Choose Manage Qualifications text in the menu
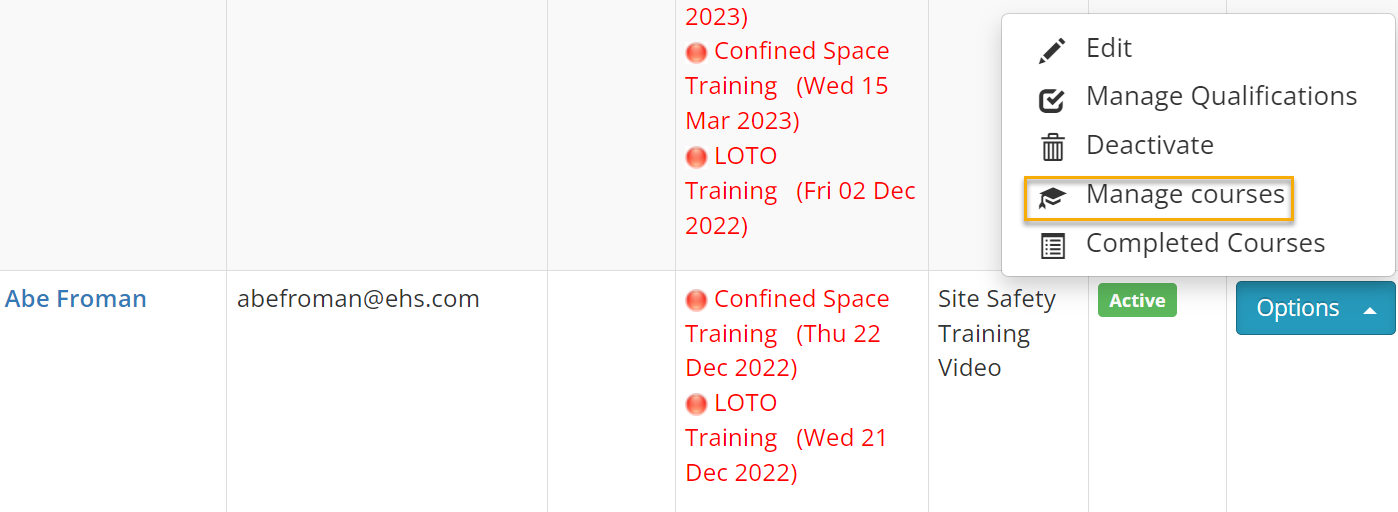The height and width of the screenshot is (512, 1398). click(1221, 96)
